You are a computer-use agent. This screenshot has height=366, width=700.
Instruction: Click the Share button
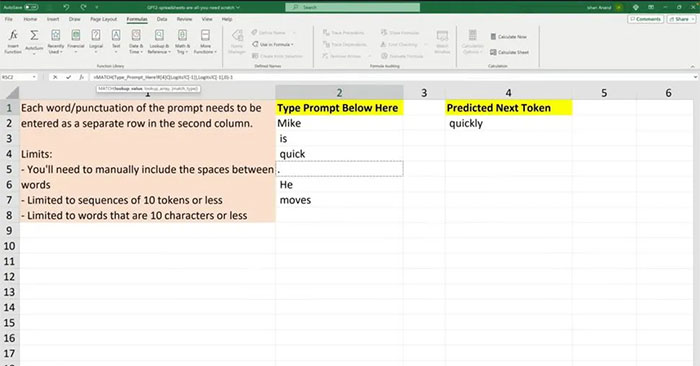681,19
